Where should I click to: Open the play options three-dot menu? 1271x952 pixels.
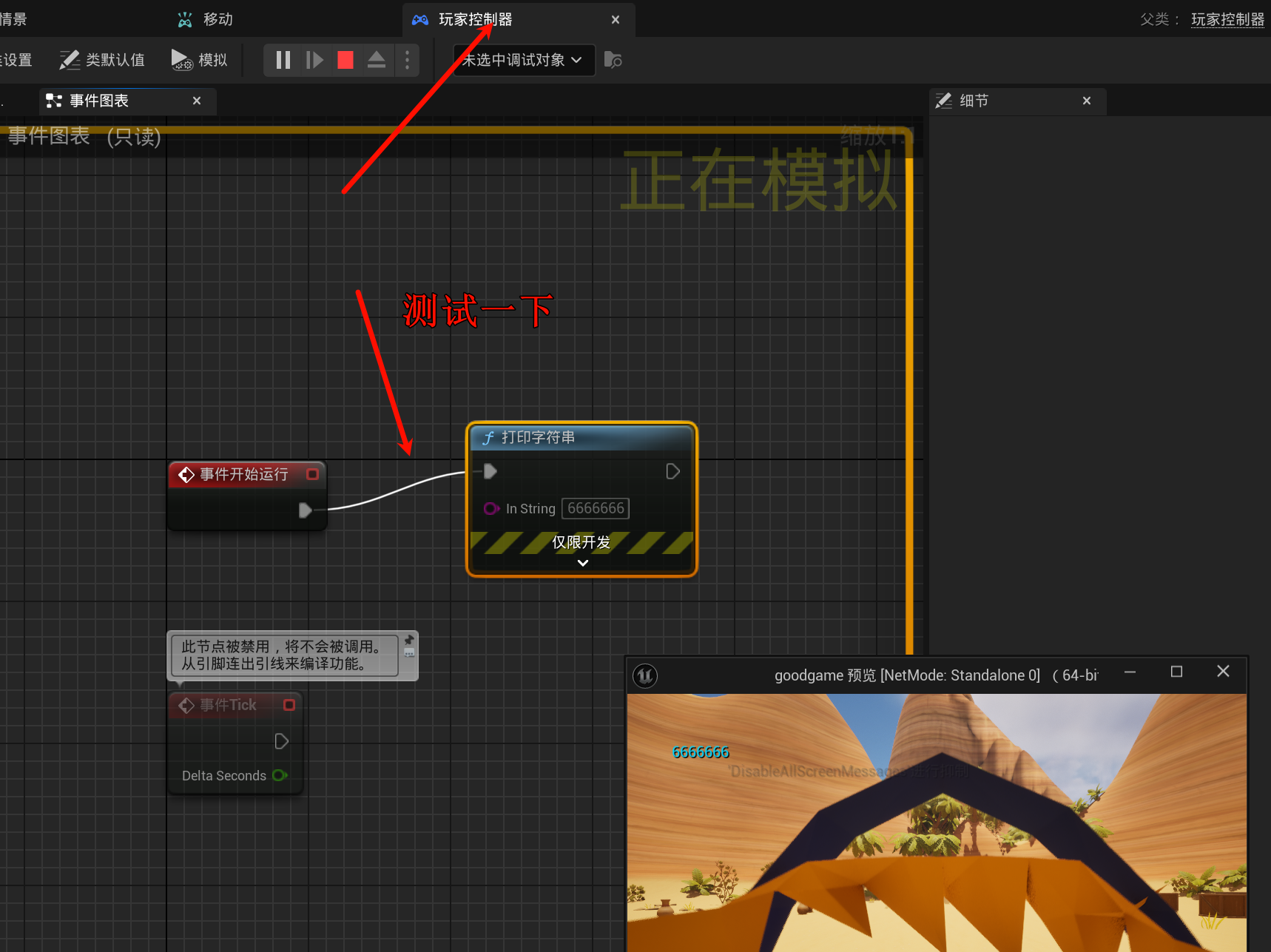pos(407,60)
